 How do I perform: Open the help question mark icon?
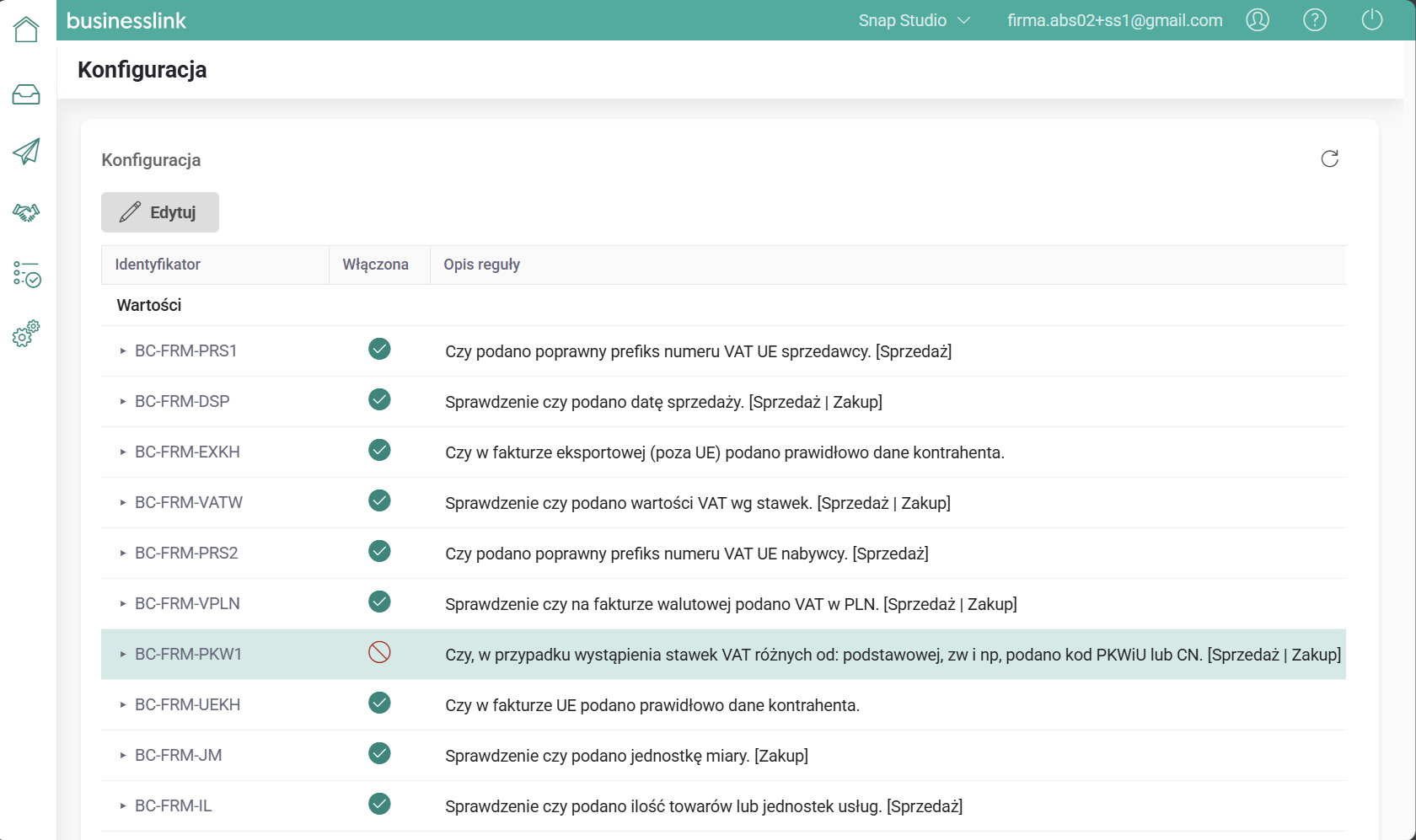[1314, 20]
